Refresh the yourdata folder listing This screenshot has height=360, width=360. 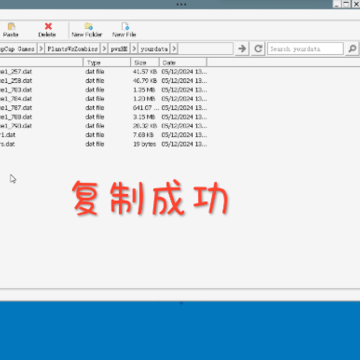click(x=258, y=49)
